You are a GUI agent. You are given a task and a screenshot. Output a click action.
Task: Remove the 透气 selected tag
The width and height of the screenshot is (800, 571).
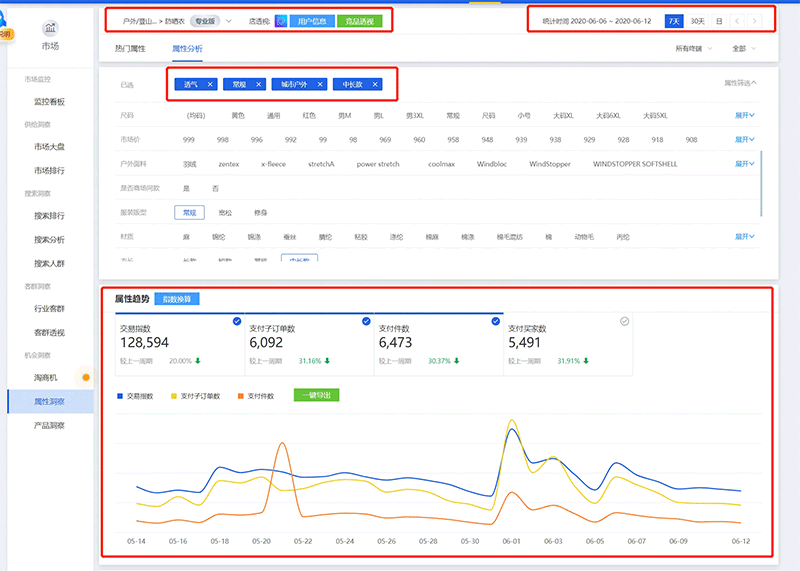[210, 85]
